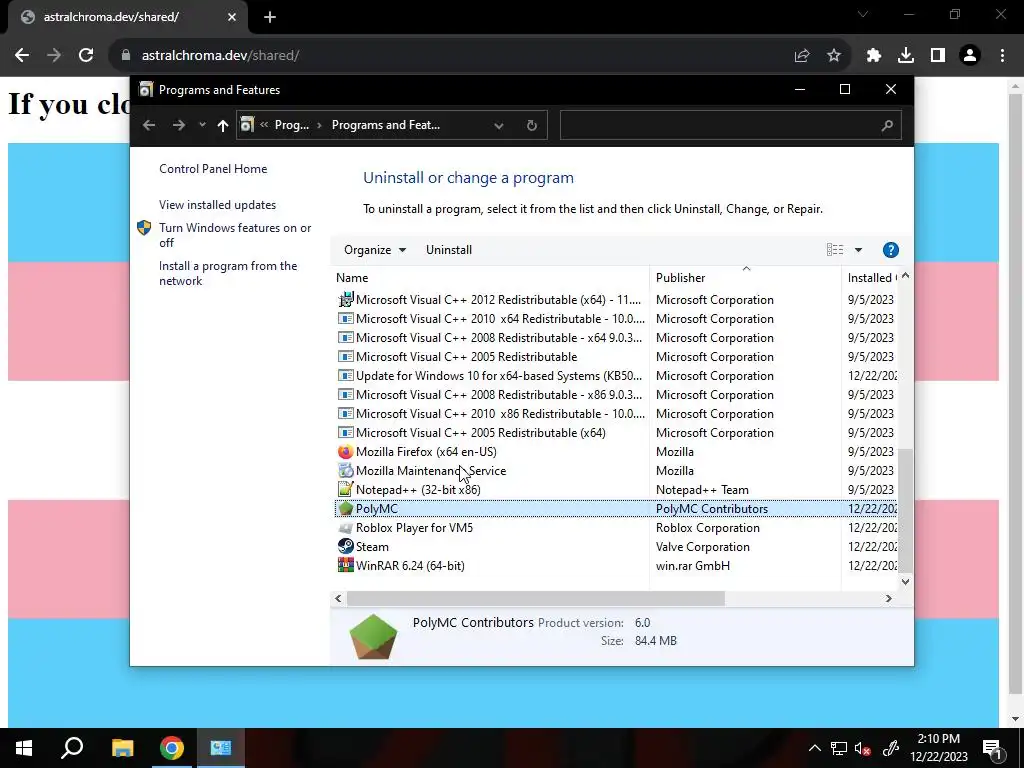Click the Programs and Features search box
Viewport: 1024px width, 768px height.
tap(730, 125)
